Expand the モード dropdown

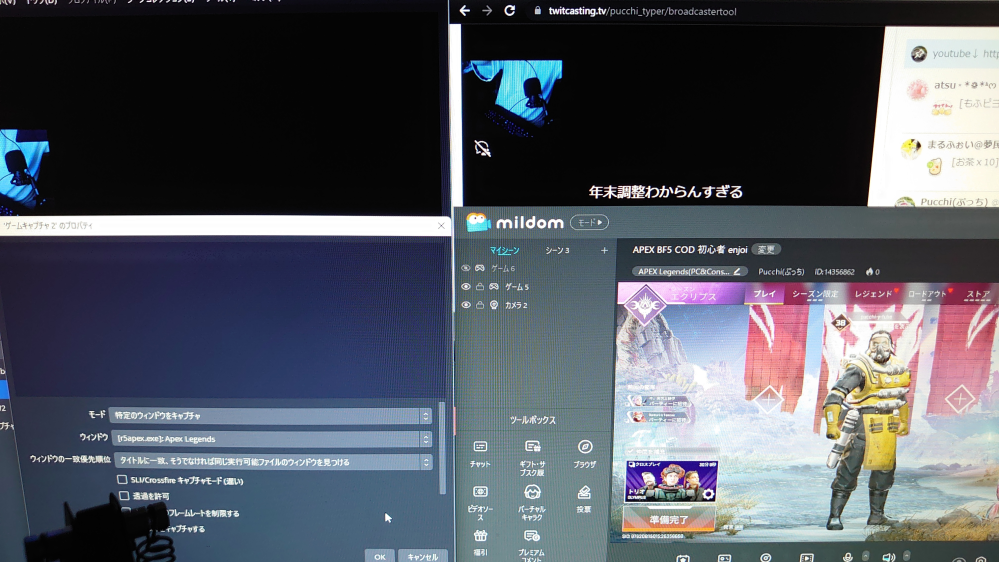tap(272, 415)
